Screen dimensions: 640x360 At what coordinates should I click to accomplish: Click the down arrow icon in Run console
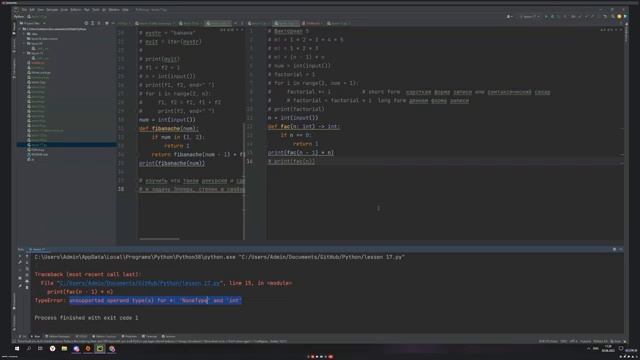tap(27, 262)
